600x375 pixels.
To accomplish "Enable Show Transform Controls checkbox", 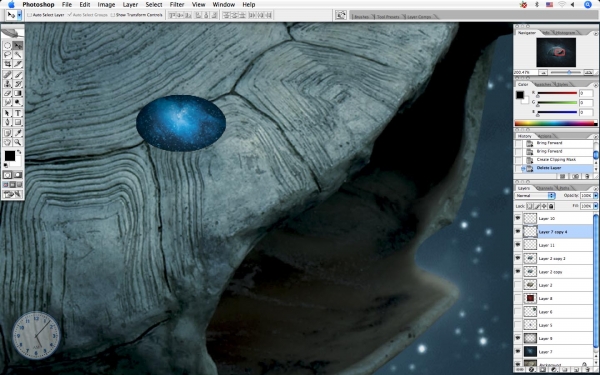I will (x=112, y=15).
